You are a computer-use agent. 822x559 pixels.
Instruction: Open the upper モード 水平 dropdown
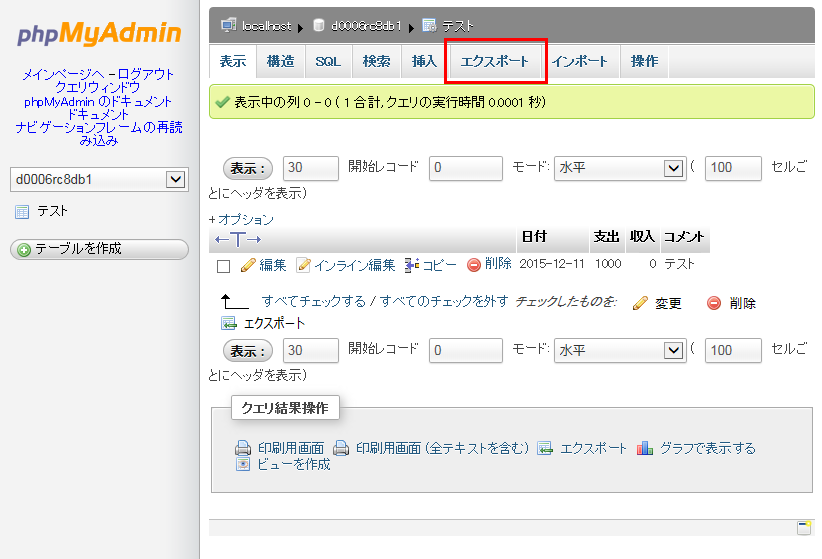point(620,168)
